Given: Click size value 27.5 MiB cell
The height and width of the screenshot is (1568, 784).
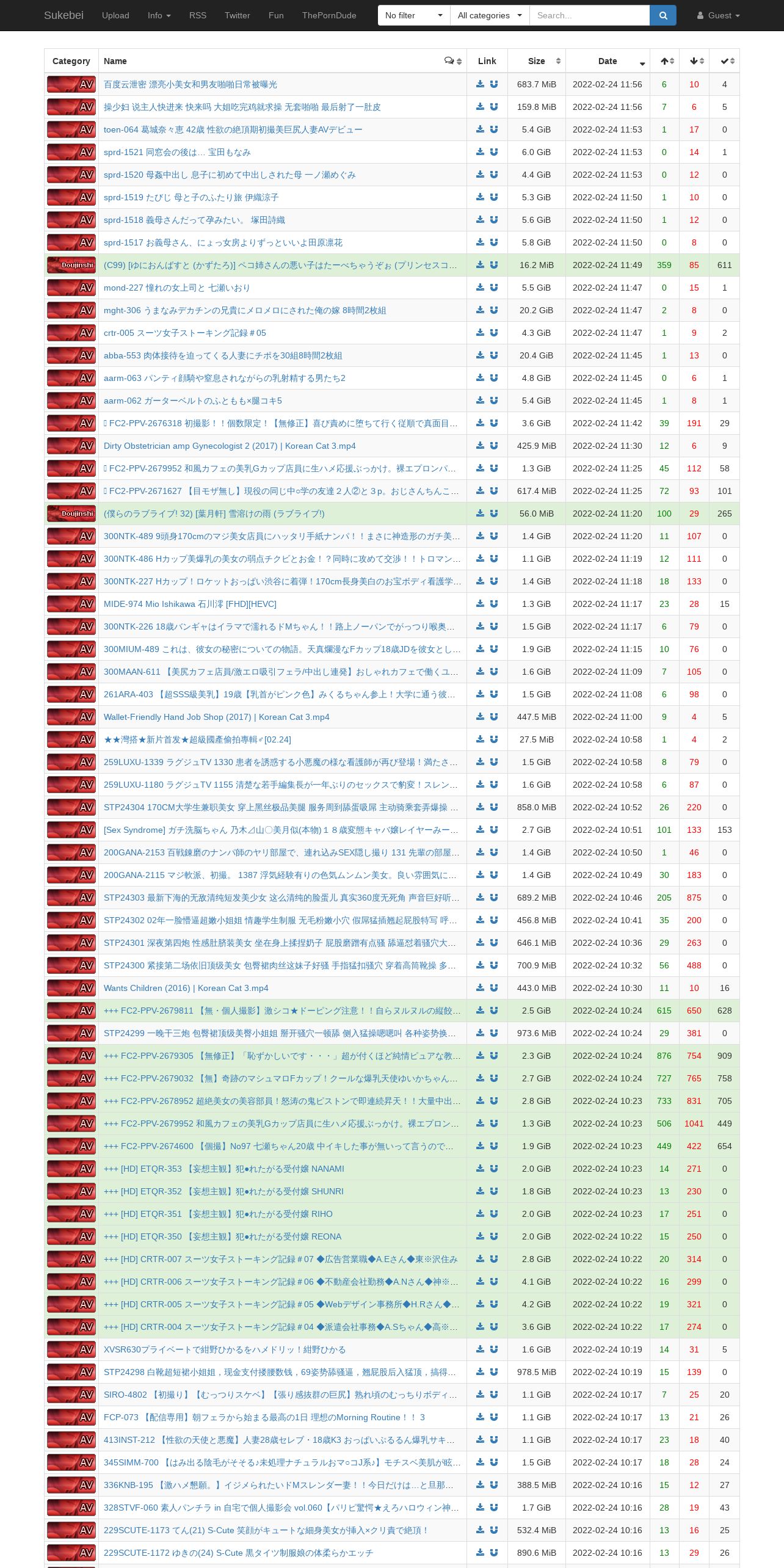Looking at the screenshot, I should point(537,739).
